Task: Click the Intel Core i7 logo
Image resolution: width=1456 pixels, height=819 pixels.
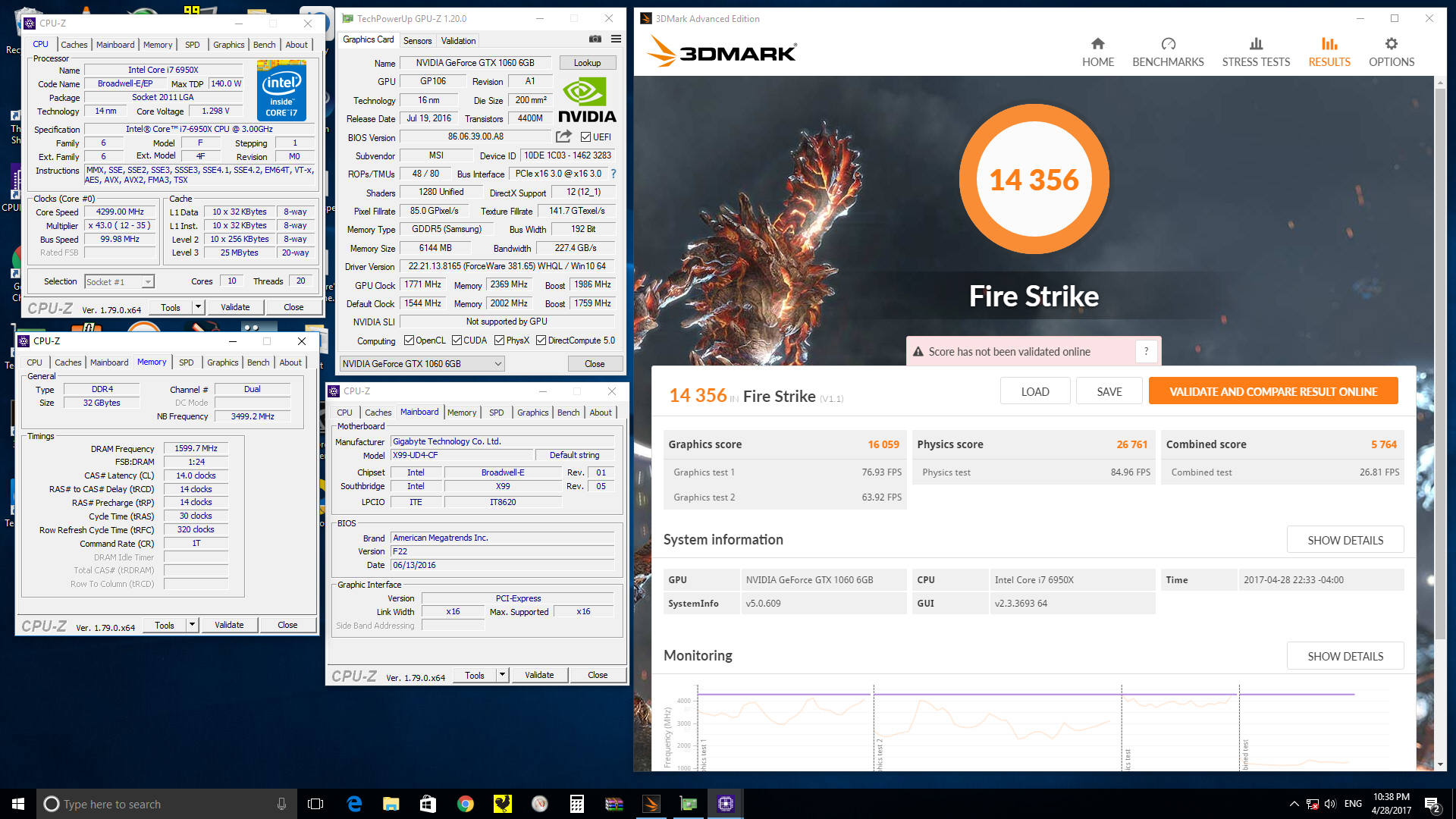Action: tap(282, 91)
